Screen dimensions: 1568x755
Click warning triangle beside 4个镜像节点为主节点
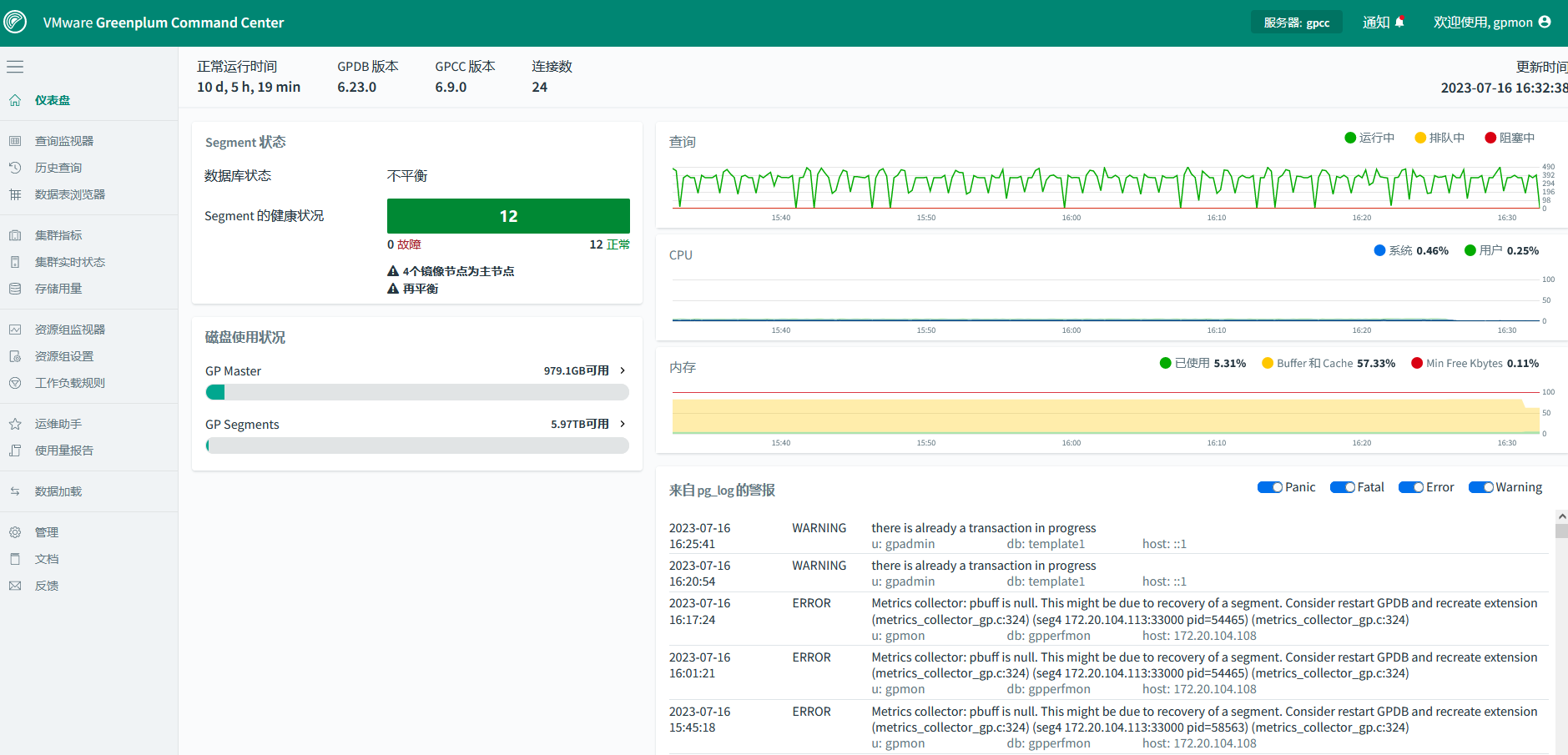[x=393, y=271]
